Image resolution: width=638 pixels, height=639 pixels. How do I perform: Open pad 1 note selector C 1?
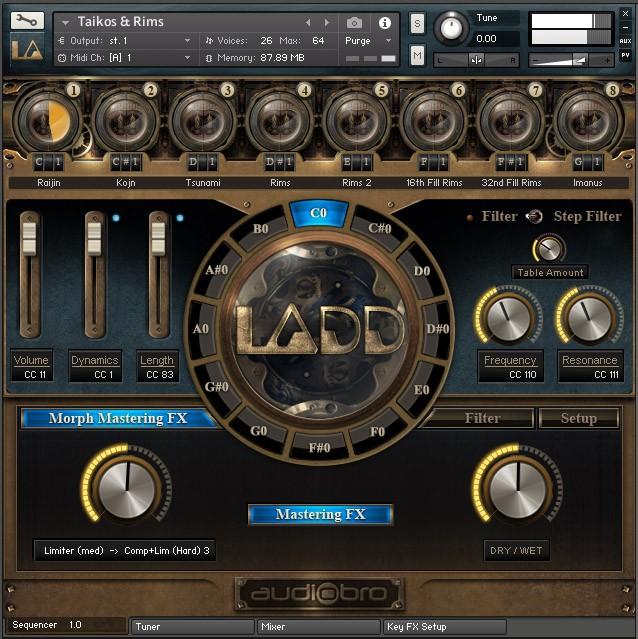tap(48, 162)
